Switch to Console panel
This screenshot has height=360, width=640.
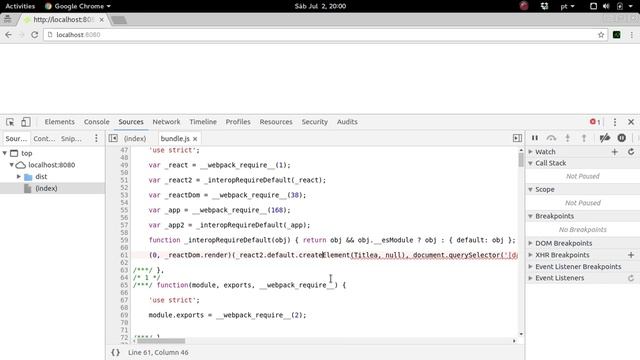pos(97,122)
